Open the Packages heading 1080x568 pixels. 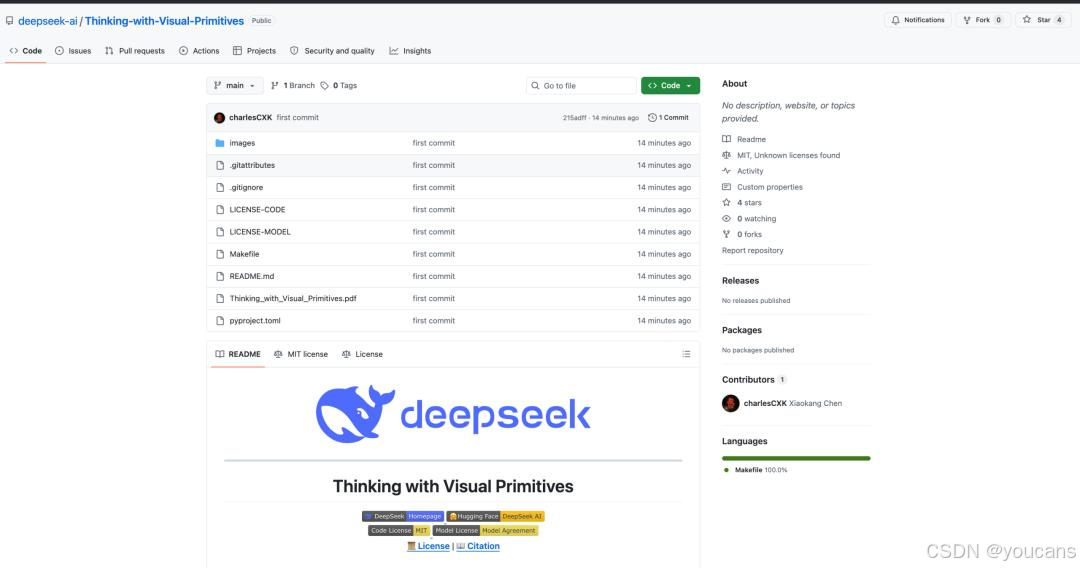(742, 330)
